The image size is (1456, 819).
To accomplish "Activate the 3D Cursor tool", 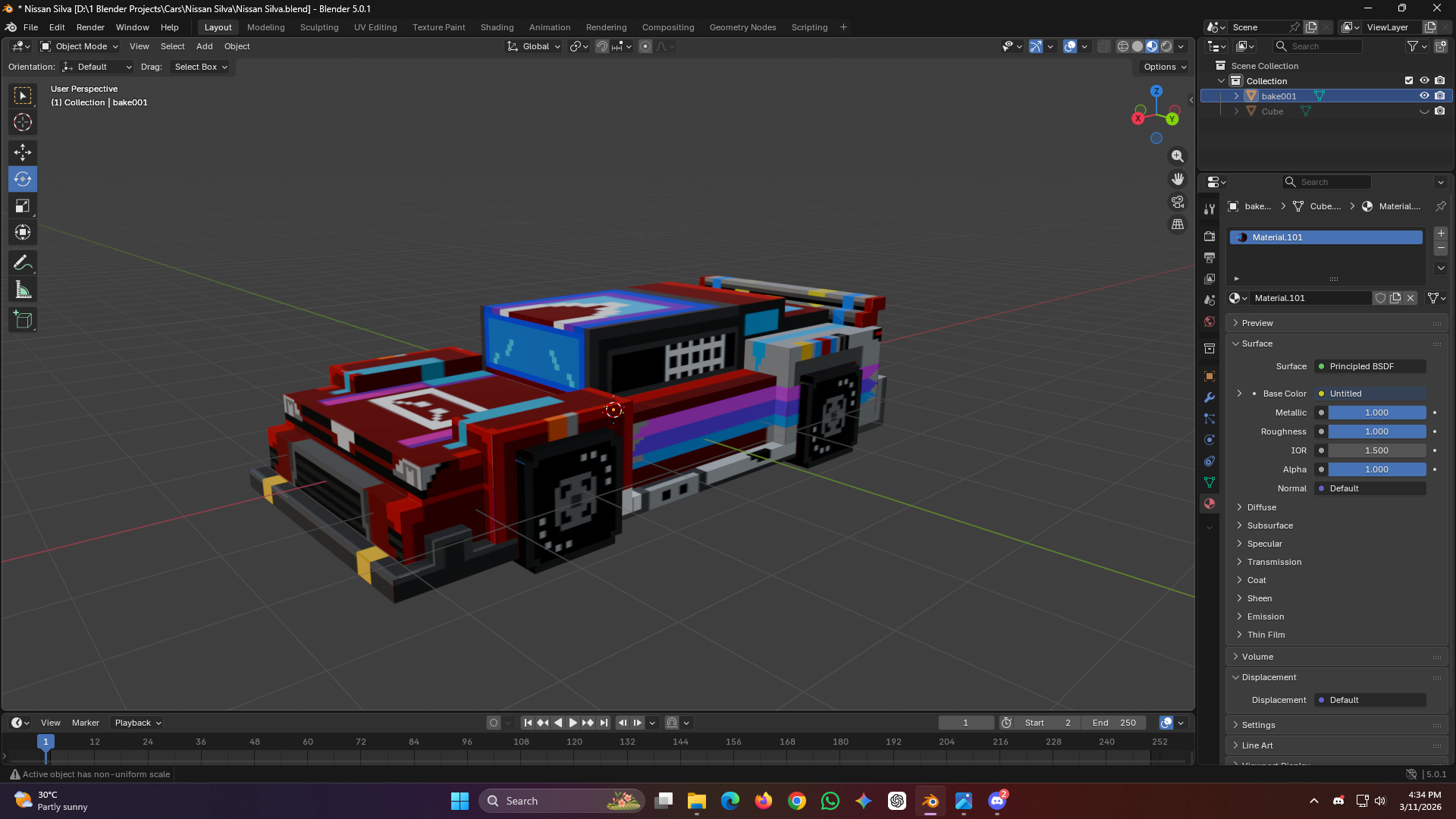I will 23,122.
